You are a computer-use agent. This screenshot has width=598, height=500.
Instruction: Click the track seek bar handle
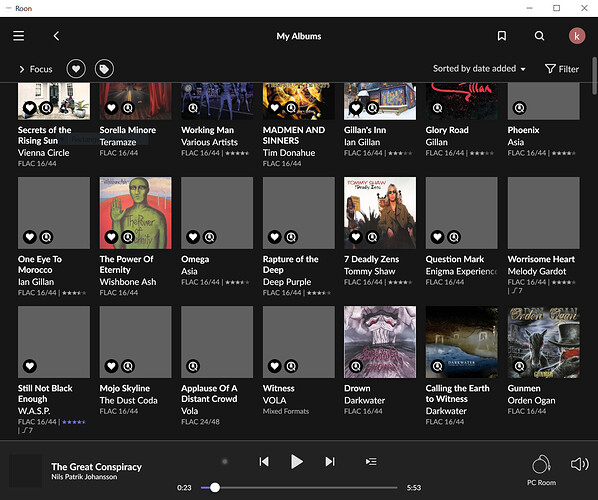[215, 487]
